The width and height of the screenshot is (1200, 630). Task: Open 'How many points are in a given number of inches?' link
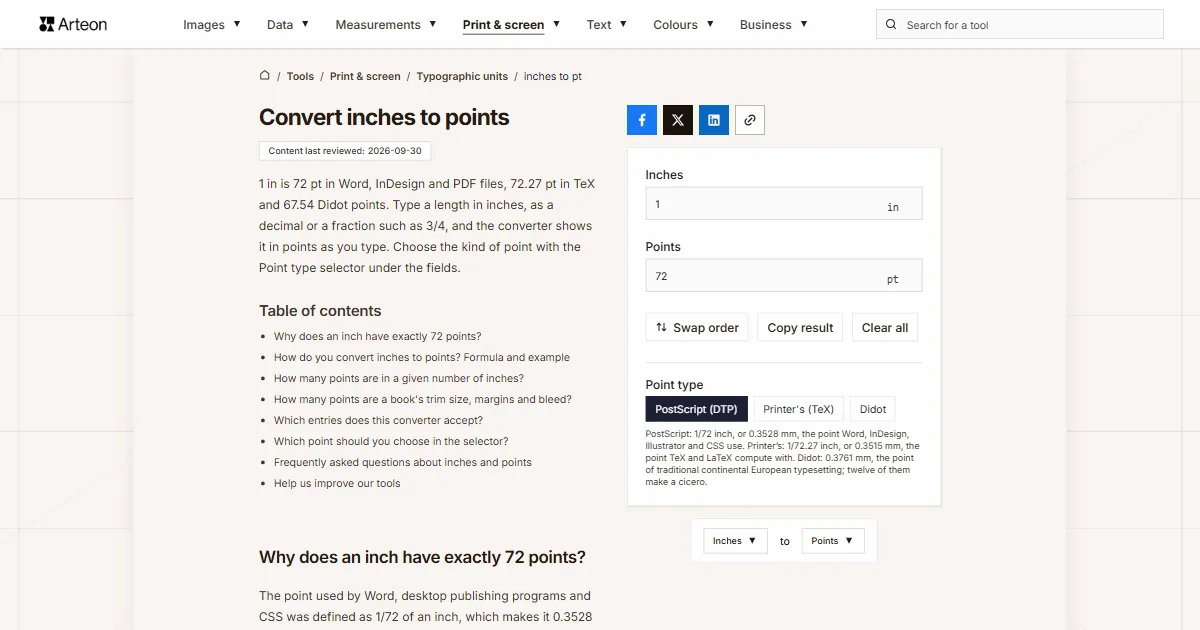click(x=399, y=378)
